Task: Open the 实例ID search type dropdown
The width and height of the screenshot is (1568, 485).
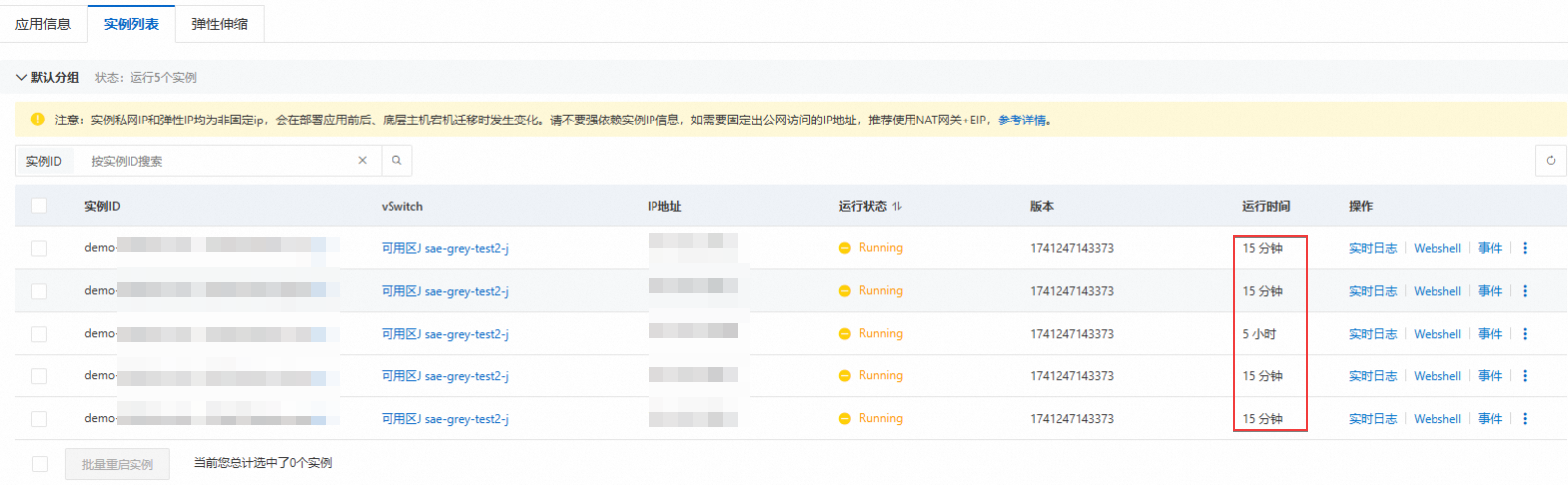Action: 44,161
